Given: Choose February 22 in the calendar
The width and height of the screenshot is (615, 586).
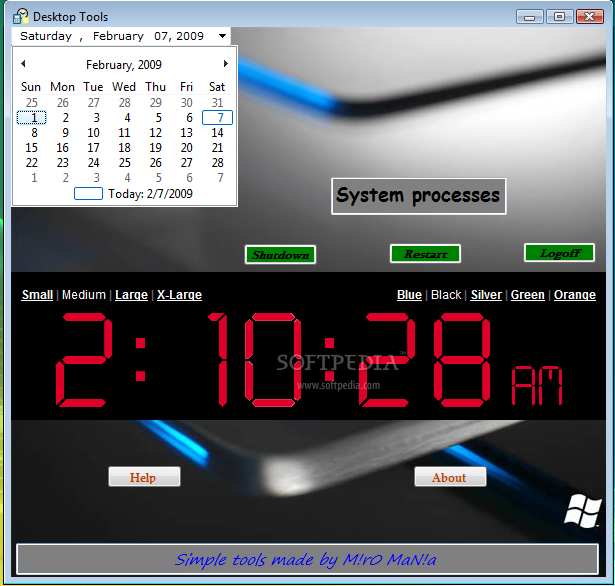Looking at the screenshot, I should pos(31,162).
